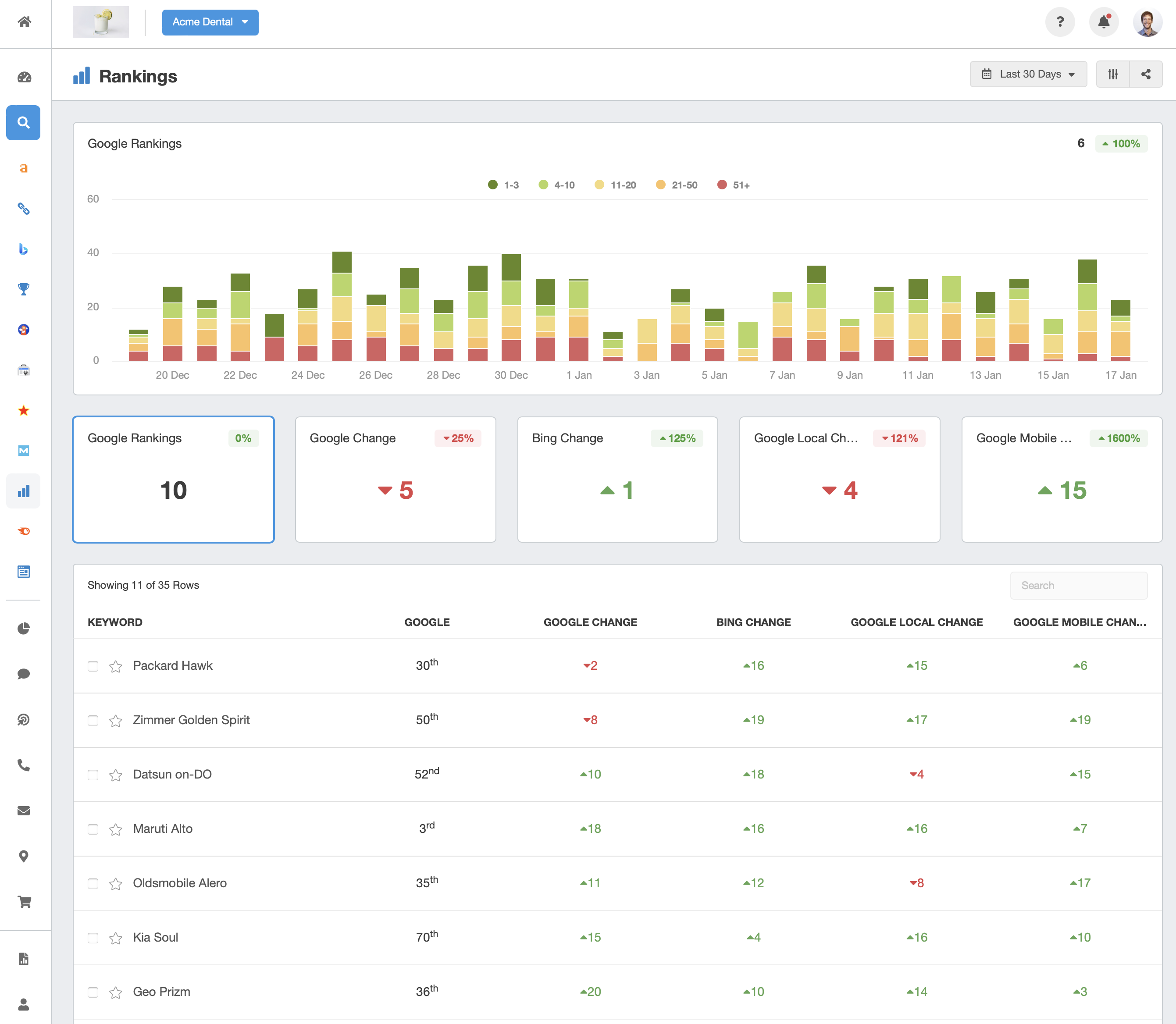The image size is (1176, 1024).
Task: Click the Datsun on-DO keyword
Action: 172,774
